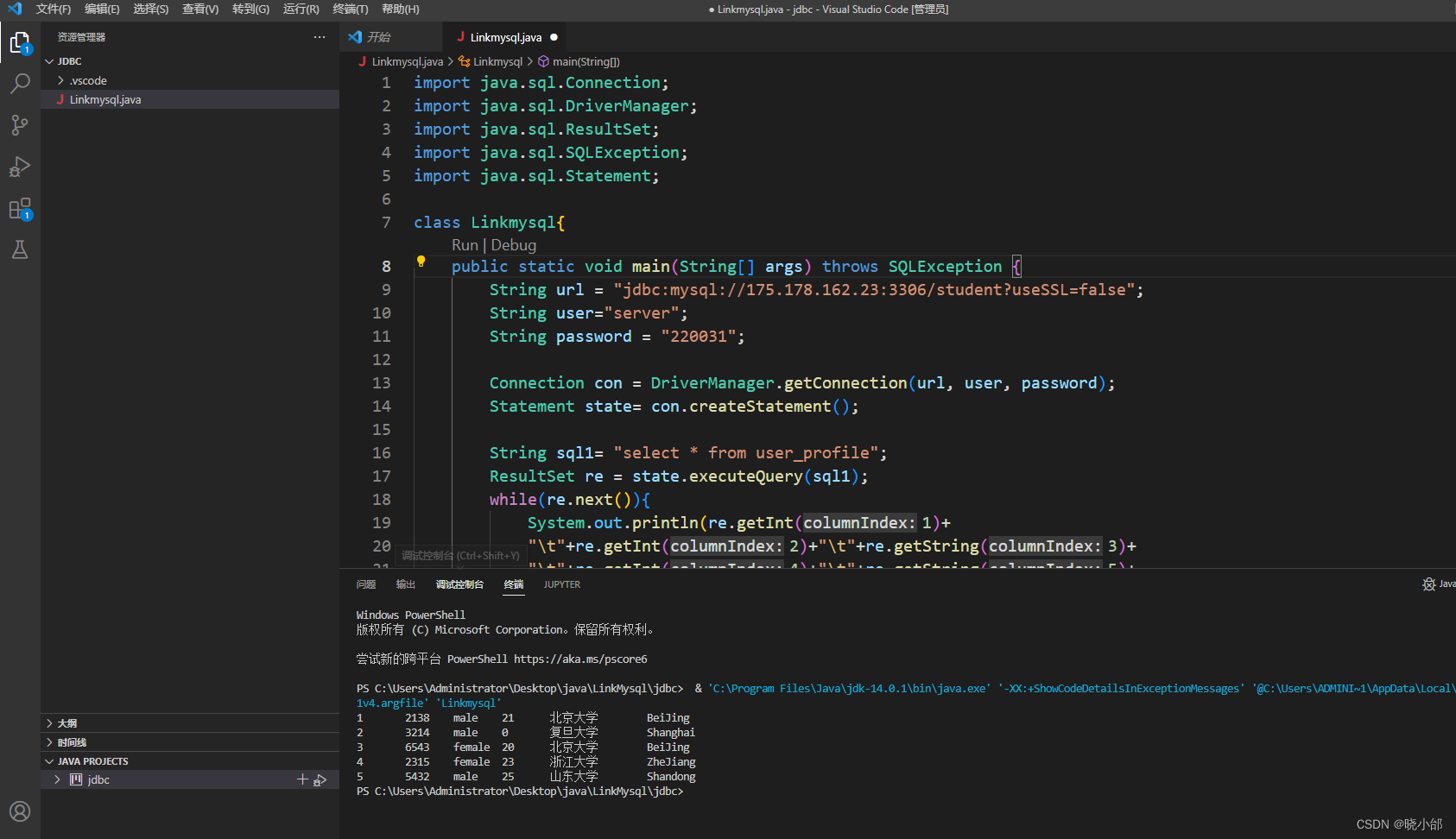Screen dimensions: 1456x839
Task: Click the main(String[]) breadcrumb item
Action: point(586,61)
